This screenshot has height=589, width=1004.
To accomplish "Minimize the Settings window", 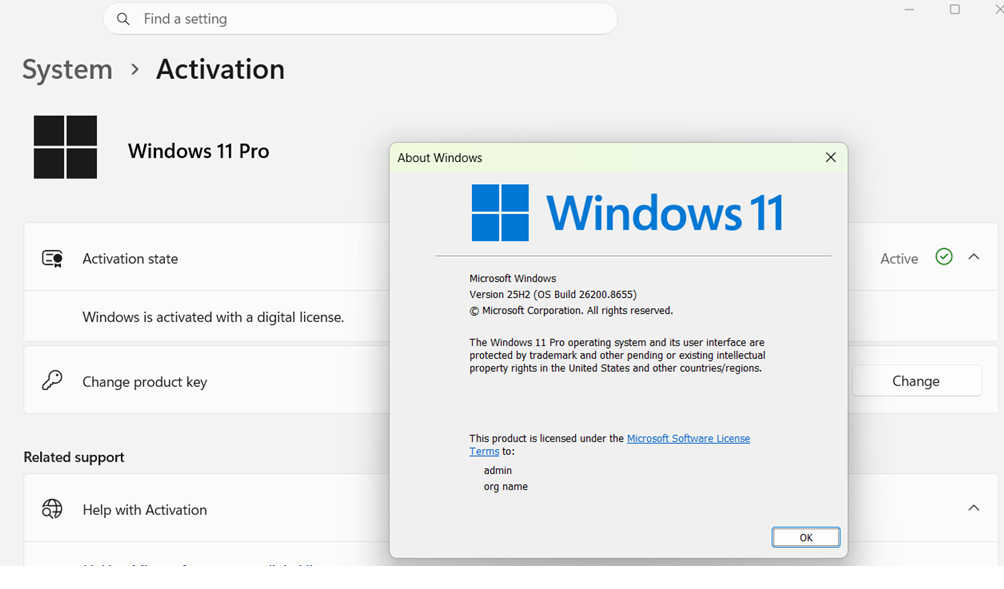I will (909, 10).
